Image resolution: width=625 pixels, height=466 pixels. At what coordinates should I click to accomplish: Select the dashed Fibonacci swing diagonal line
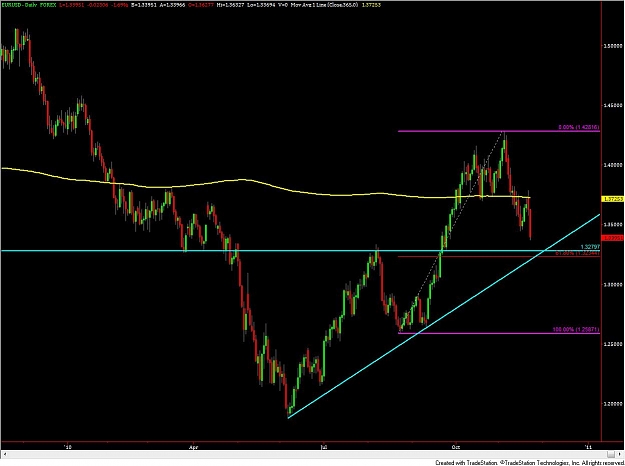(x=451, y=231)
